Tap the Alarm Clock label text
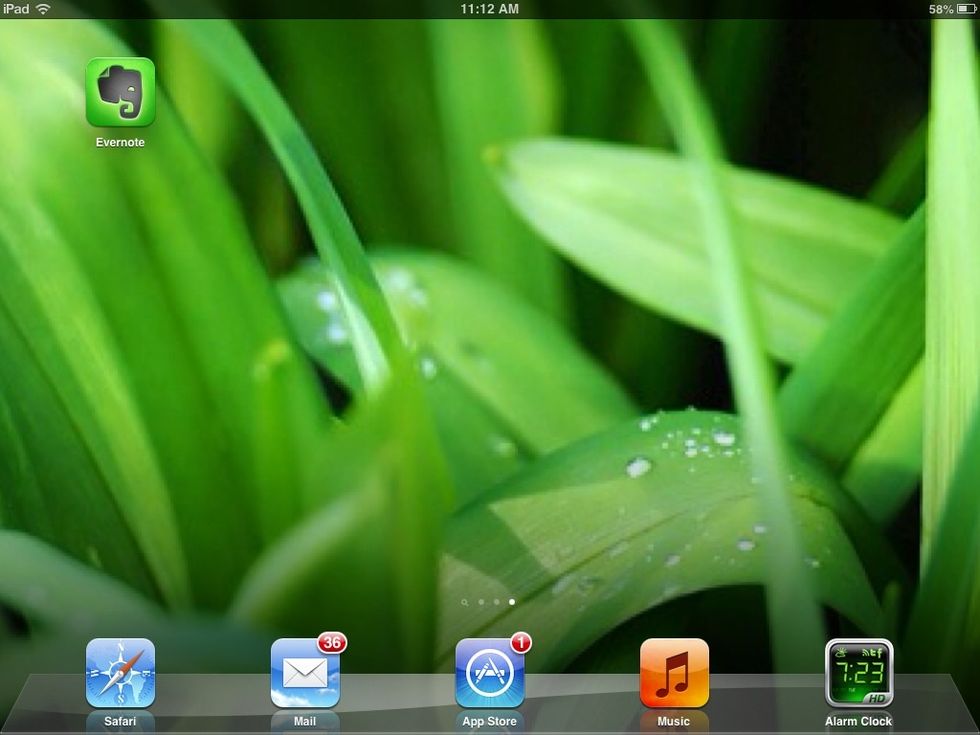The image size is (980, 735). 859,721
